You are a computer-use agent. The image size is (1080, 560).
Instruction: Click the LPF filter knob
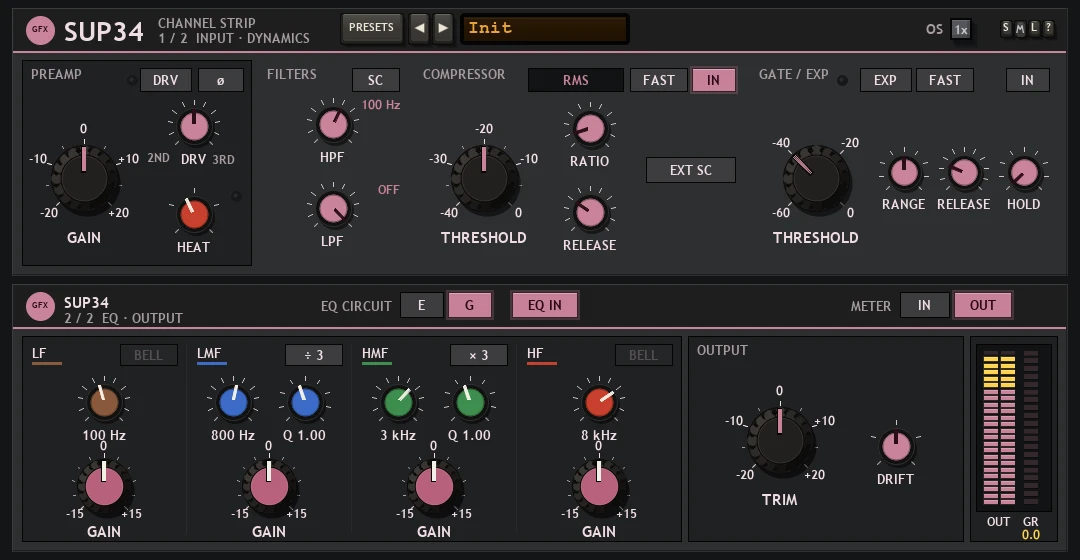(x=333, y=209)
